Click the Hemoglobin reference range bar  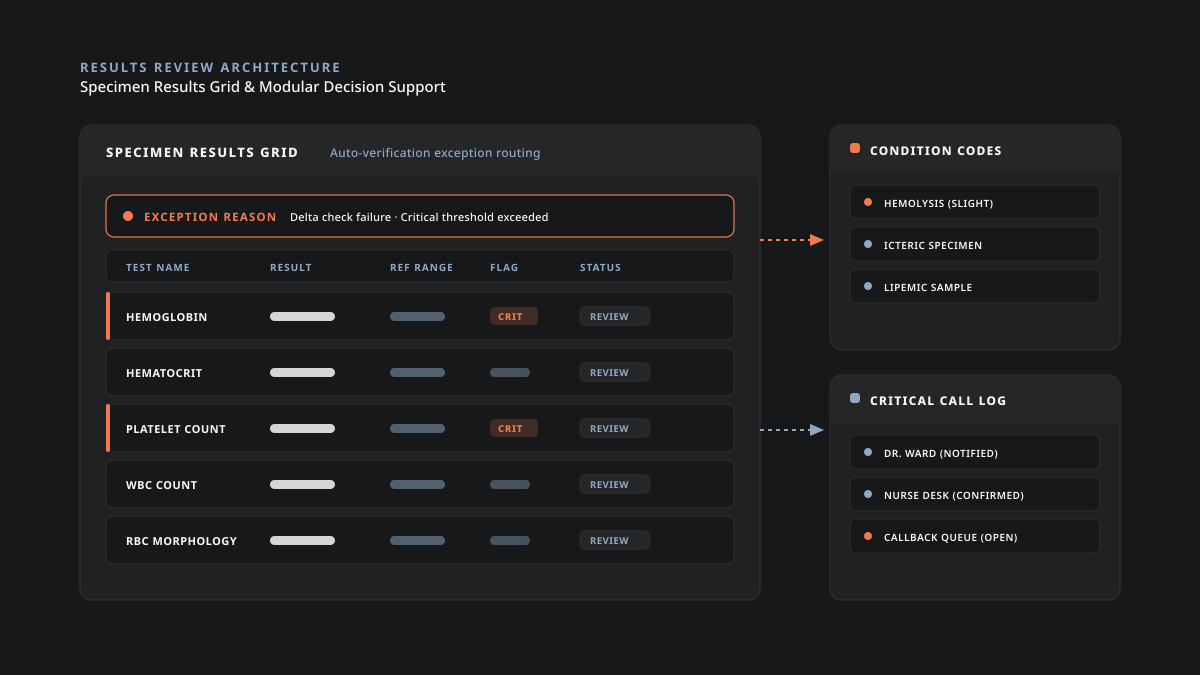[x=417, y=316]
